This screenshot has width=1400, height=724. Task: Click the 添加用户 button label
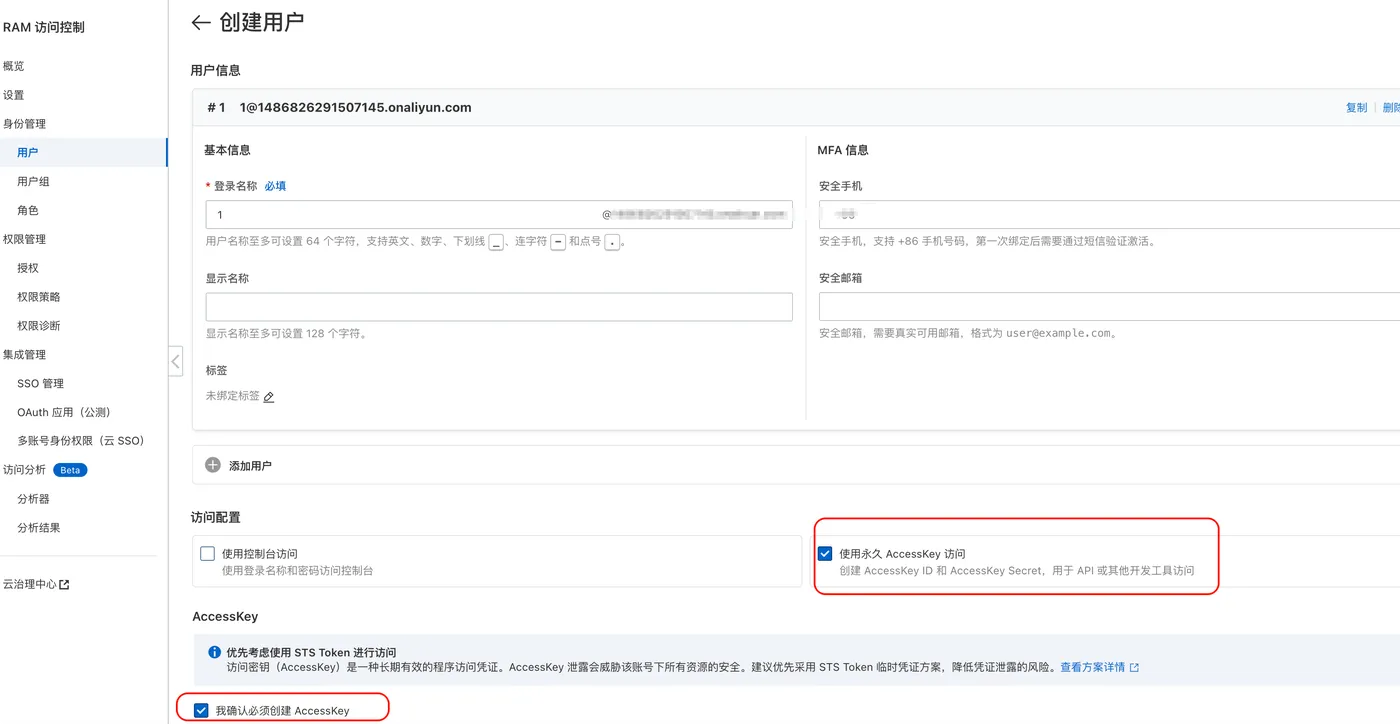point(250,466)
